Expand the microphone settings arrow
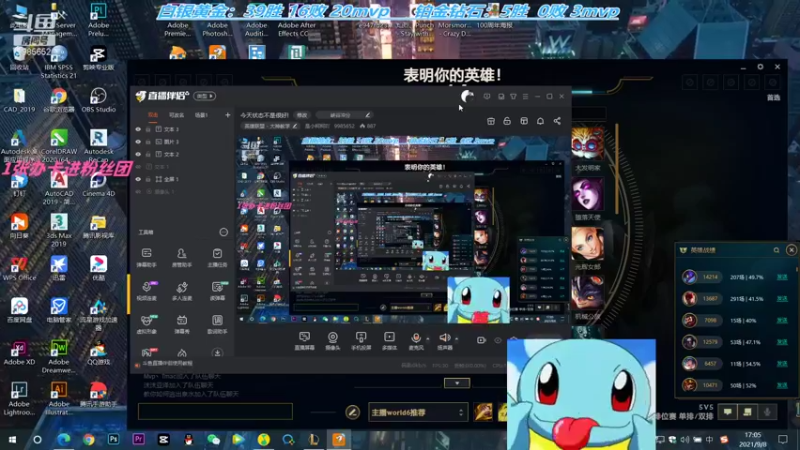 point(428,338)
